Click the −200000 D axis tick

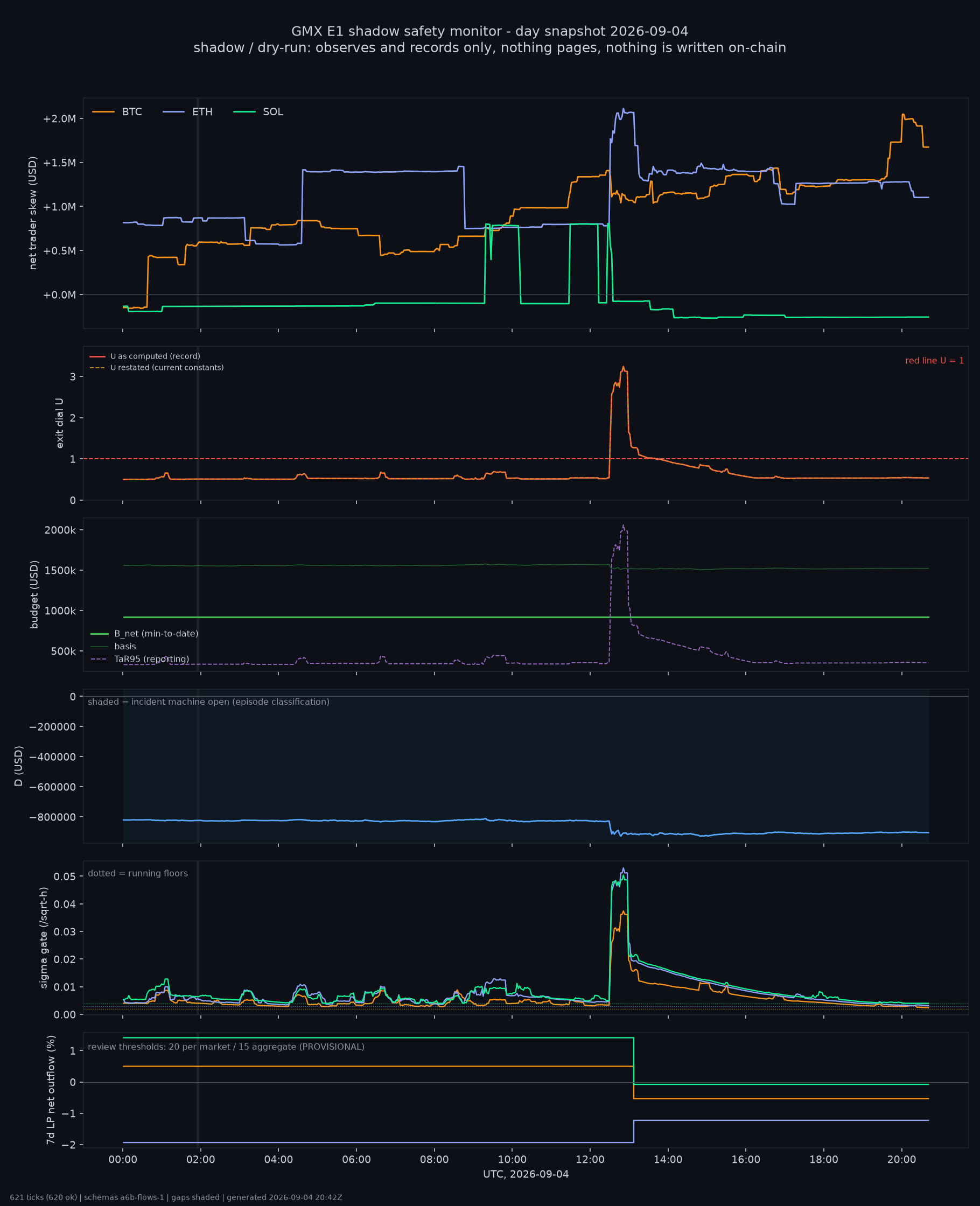53,726
